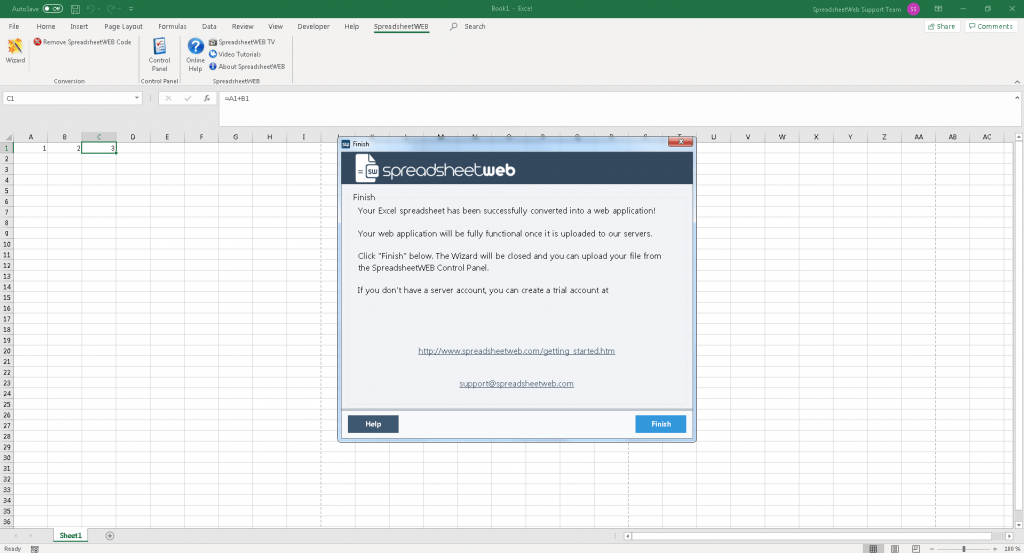The height and width of the screenshot is (553, 1024).
Task: Click the Save icon in title bar
Action: click(75, 8)
